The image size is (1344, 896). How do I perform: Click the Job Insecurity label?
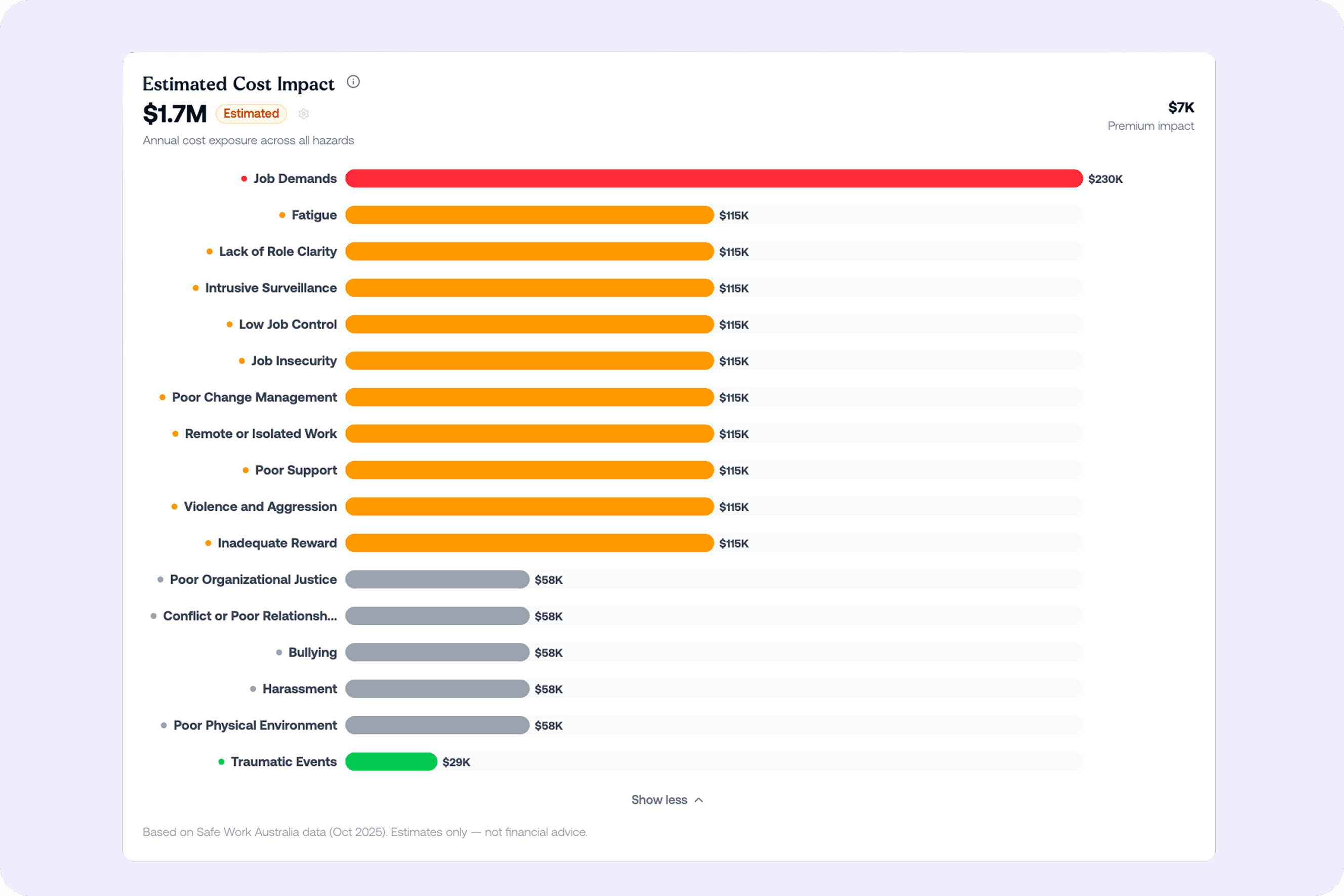pos(294,361)
